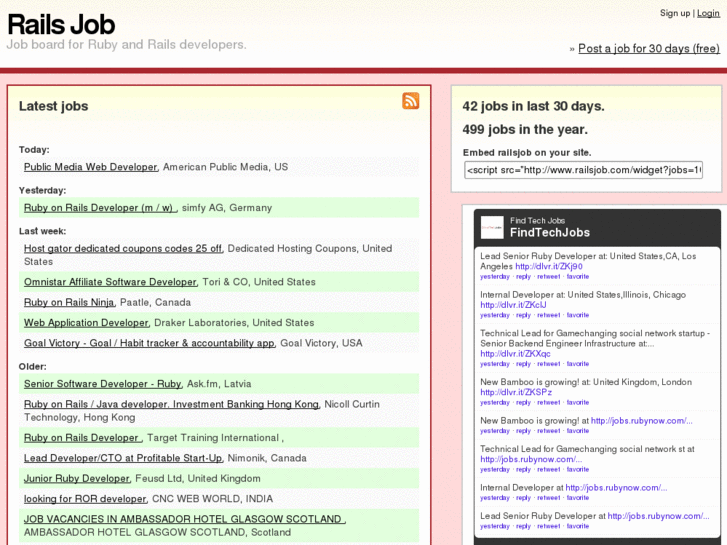Click '499 jobs in the year.' text
Viewport: 727px width, 545px height.
[x=525, y=129]
